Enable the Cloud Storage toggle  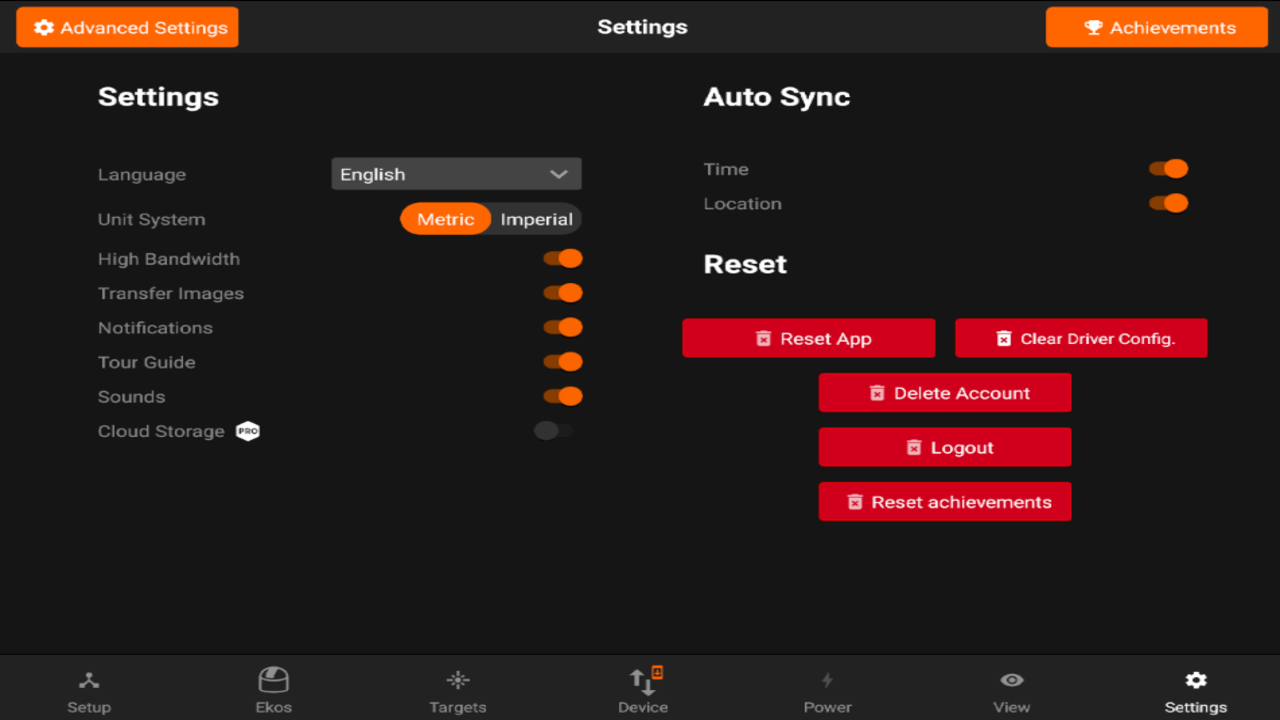(x=554, y=431)
